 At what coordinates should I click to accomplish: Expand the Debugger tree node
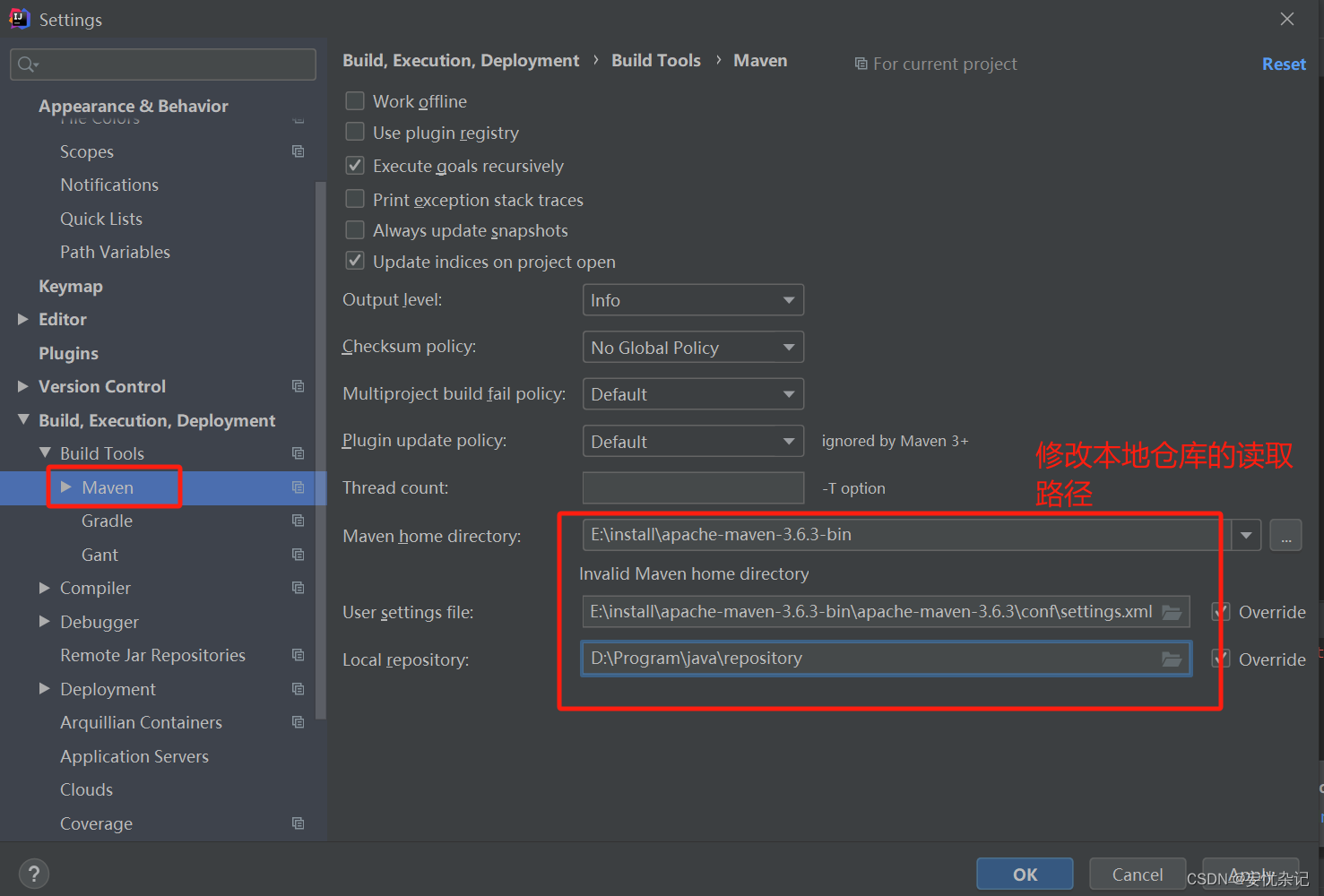(45, 621)
